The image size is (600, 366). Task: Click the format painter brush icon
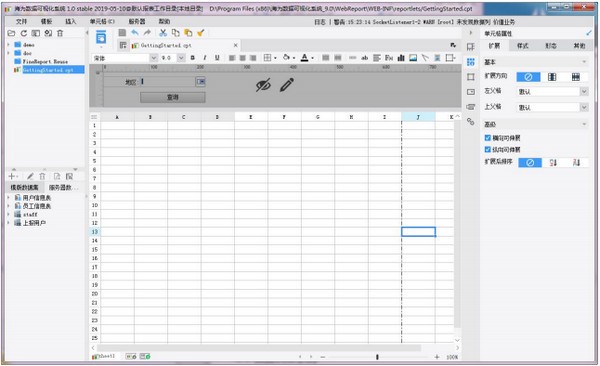coord(201,33)
